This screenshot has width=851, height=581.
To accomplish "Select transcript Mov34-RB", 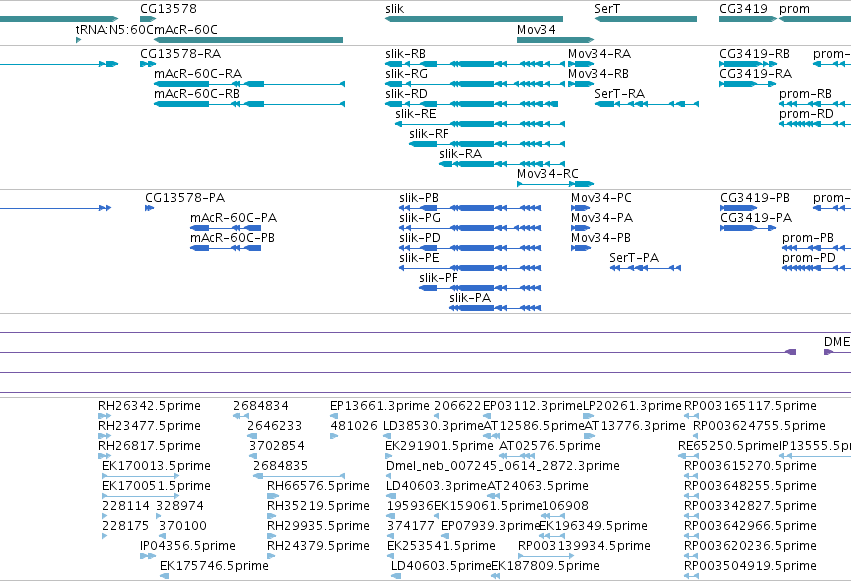I will [x=581, y=84].
